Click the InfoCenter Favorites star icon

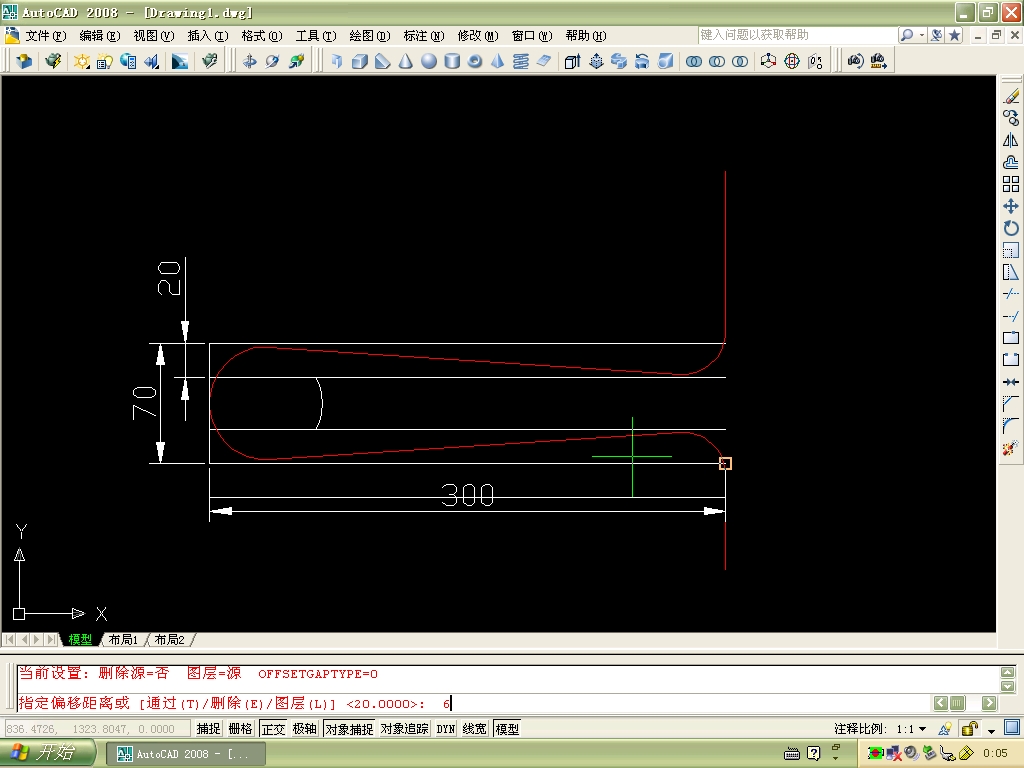tap(955, 35)
